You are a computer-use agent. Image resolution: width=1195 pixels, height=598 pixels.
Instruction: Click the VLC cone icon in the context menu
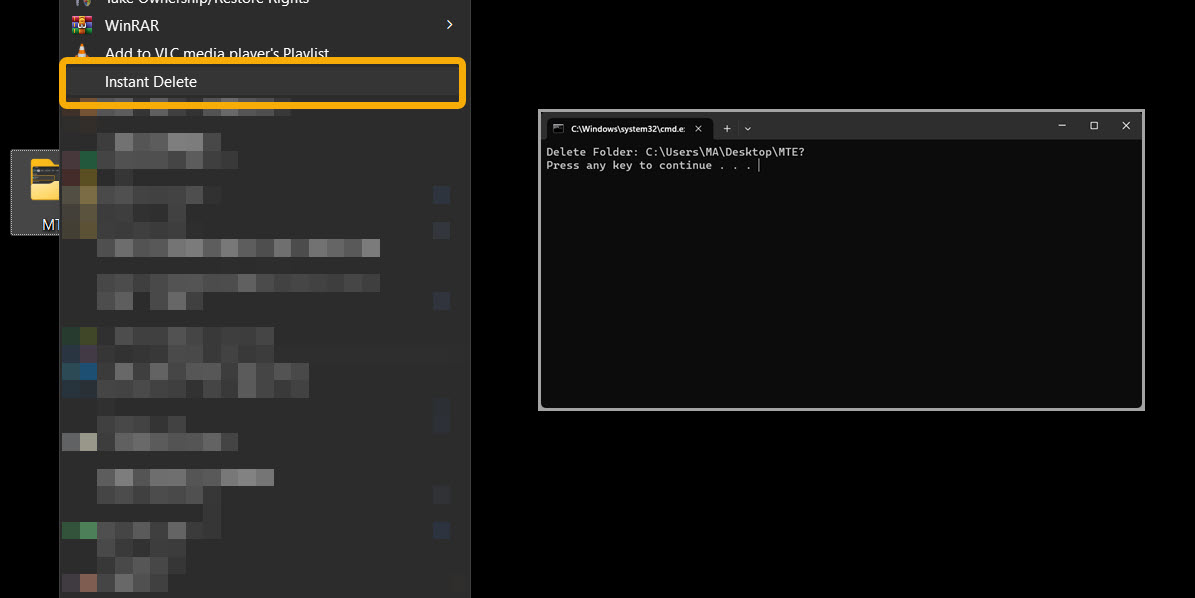tap(84, 52)
